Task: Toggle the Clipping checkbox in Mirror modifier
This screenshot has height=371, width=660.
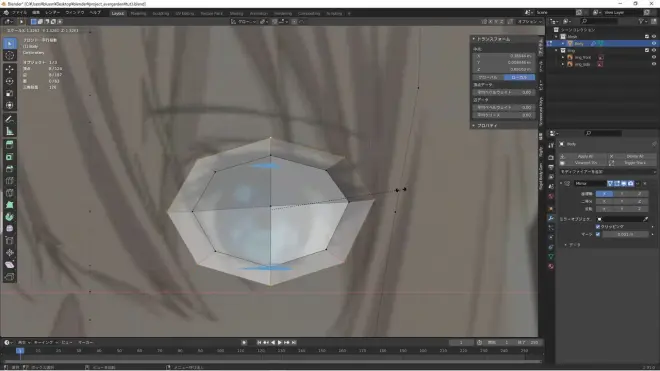Action: (x=598, y=227)
